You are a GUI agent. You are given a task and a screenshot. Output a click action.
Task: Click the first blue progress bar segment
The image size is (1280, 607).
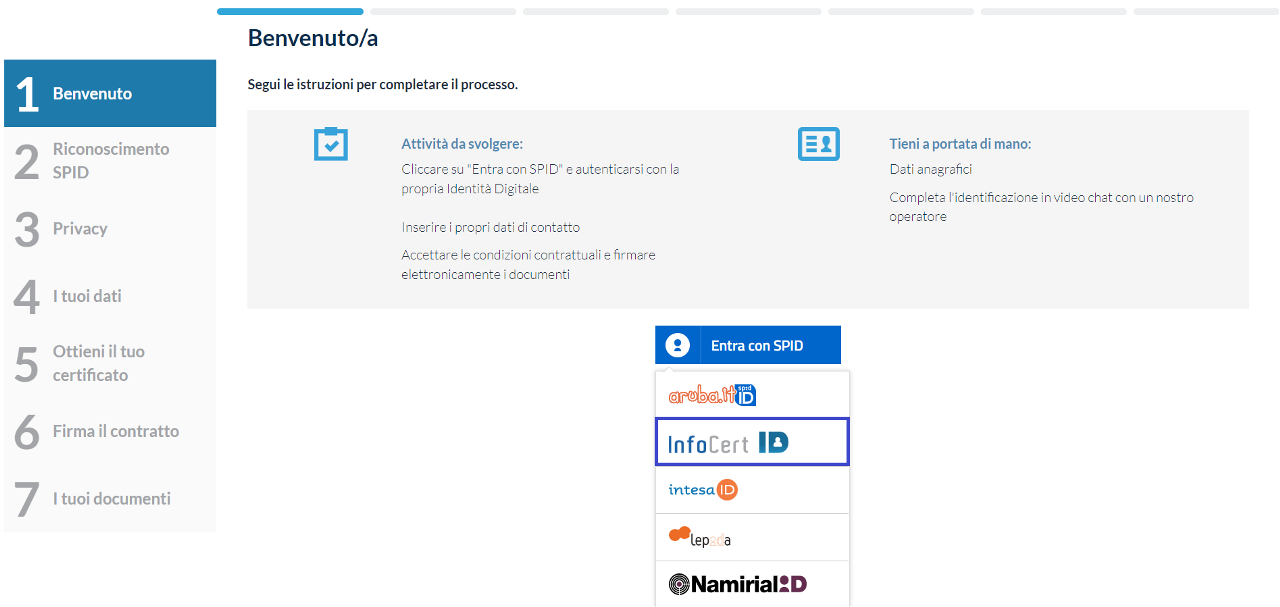point(290,12)
